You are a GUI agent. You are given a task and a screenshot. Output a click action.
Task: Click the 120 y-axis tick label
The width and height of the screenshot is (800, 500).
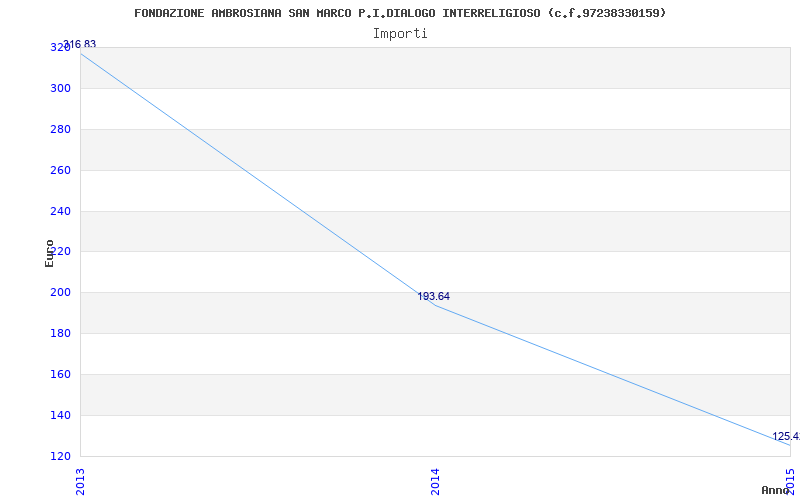click(60, 456)
